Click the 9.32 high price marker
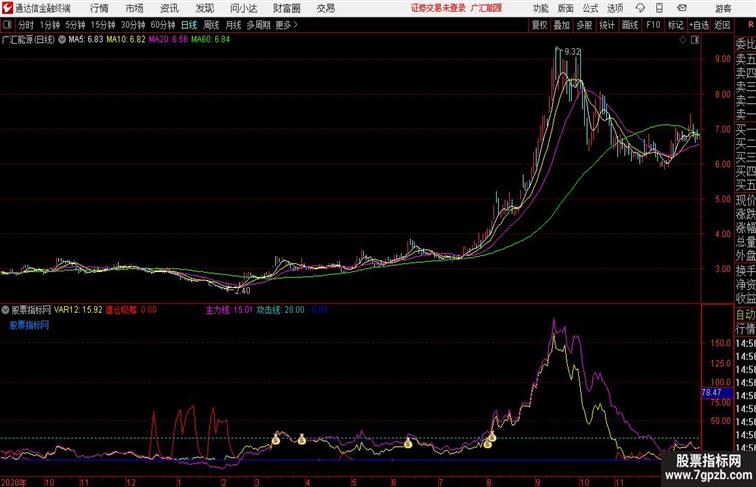Viewport: 756px width, 487px height. coord(572,52)
